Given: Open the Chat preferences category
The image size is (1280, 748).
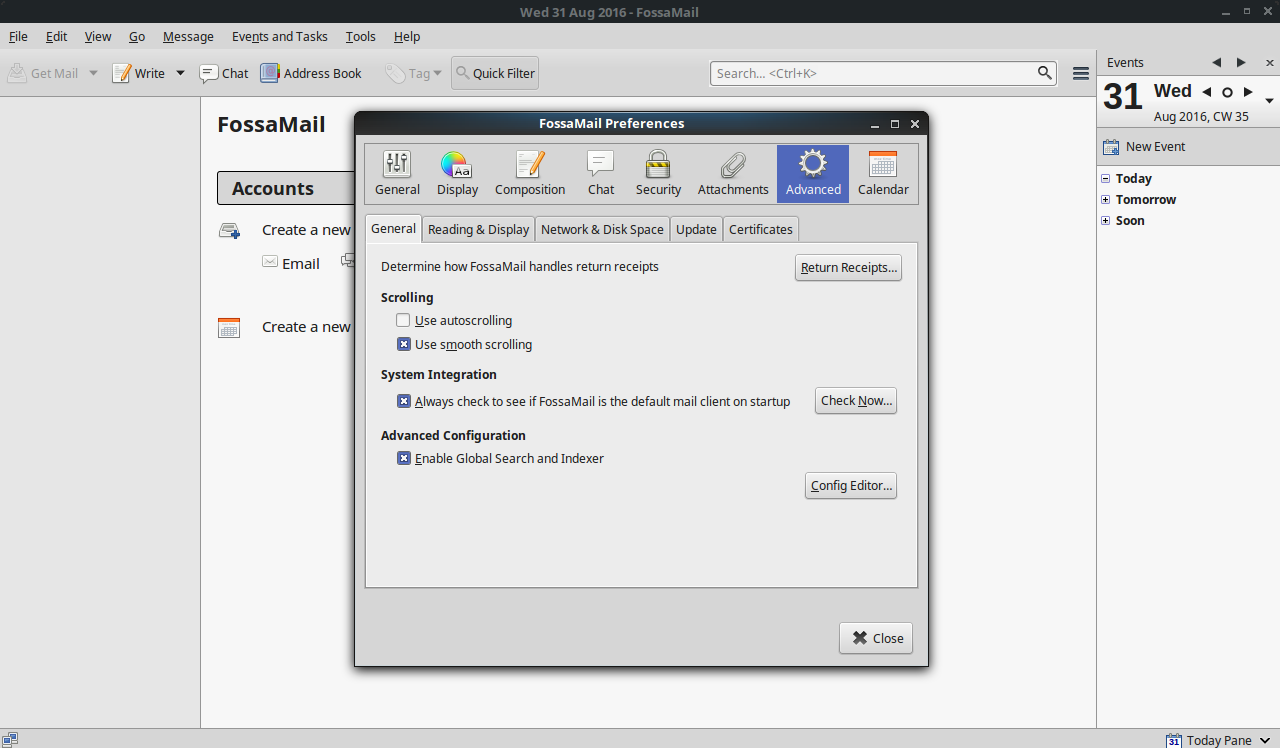Looking at the screenshot, I should [x=601, y=174].
